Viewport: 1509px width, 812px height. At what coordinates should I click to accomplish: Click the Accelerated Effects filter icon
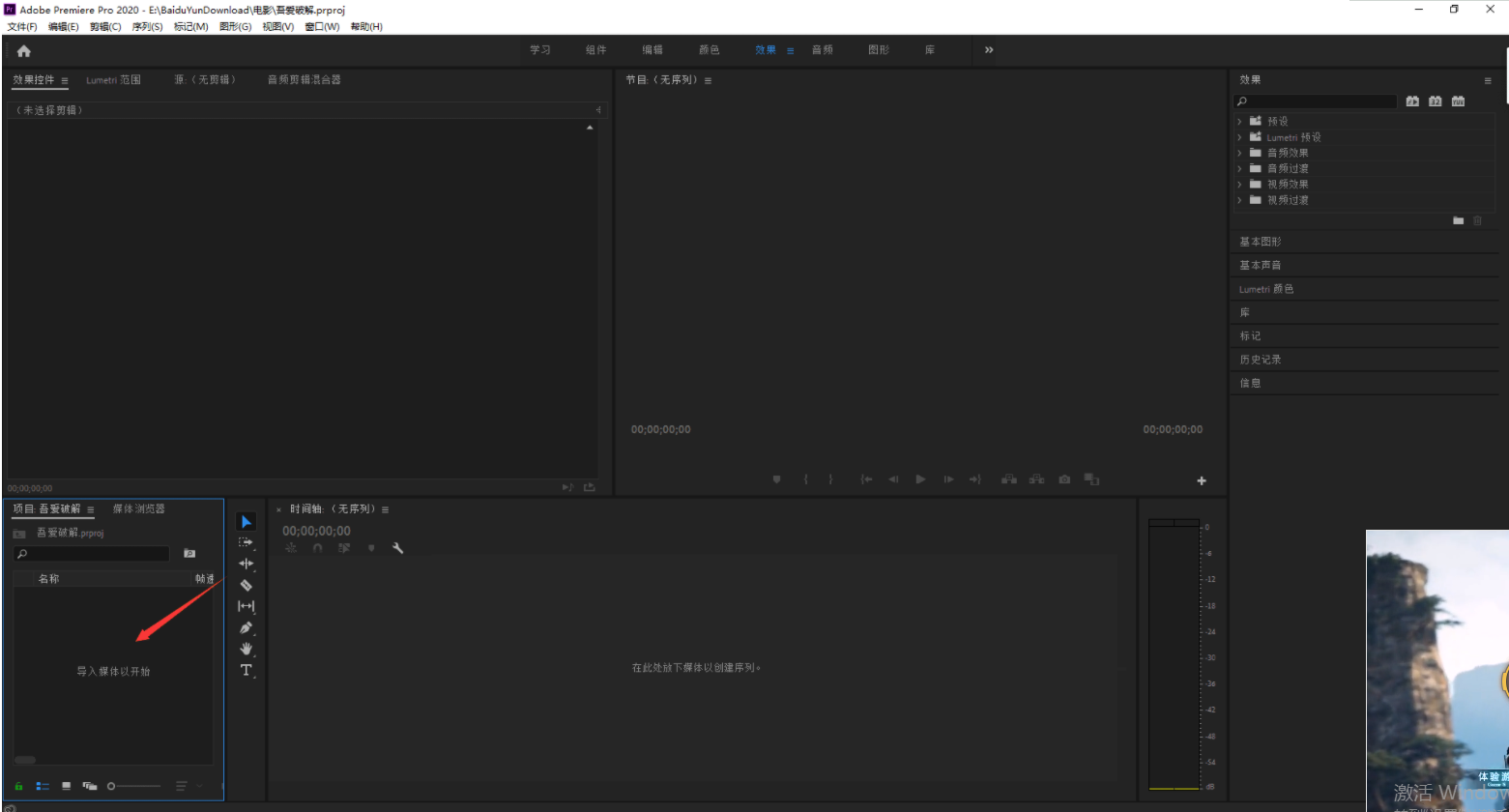point(1412,101)
